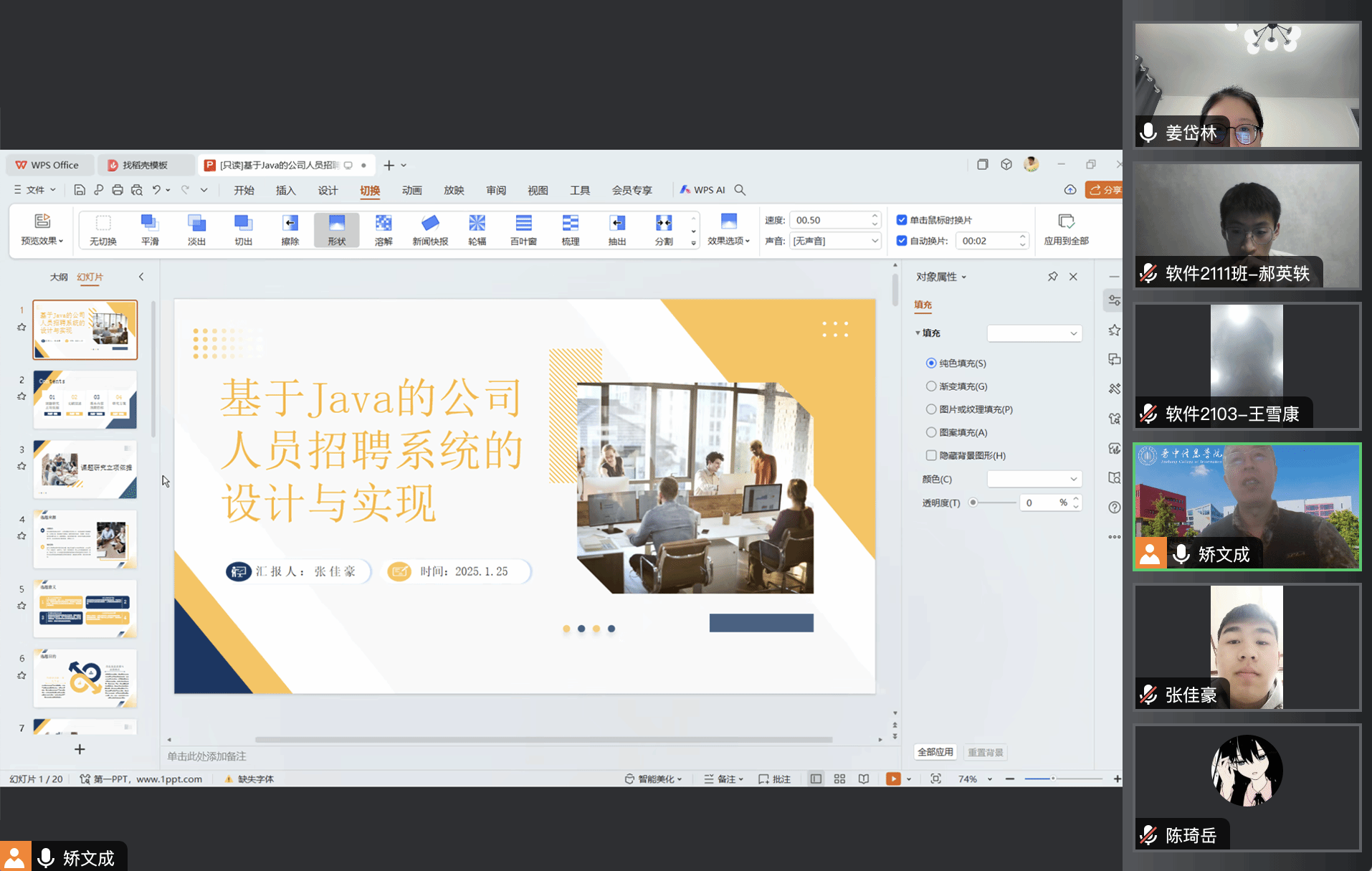Switch to reading view icon
The width and height of the screenshot is (1372, 871).
tap(864, 779)
